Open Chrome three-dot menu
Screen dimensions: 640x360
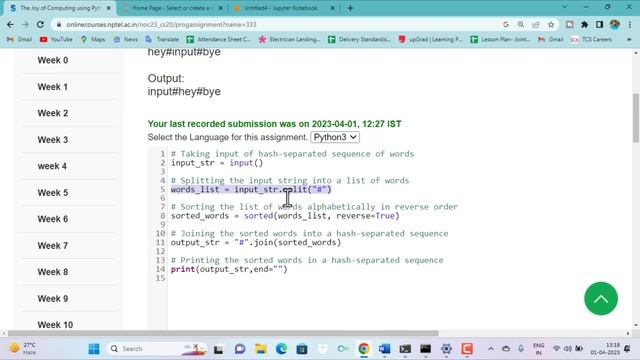(630, 24)
